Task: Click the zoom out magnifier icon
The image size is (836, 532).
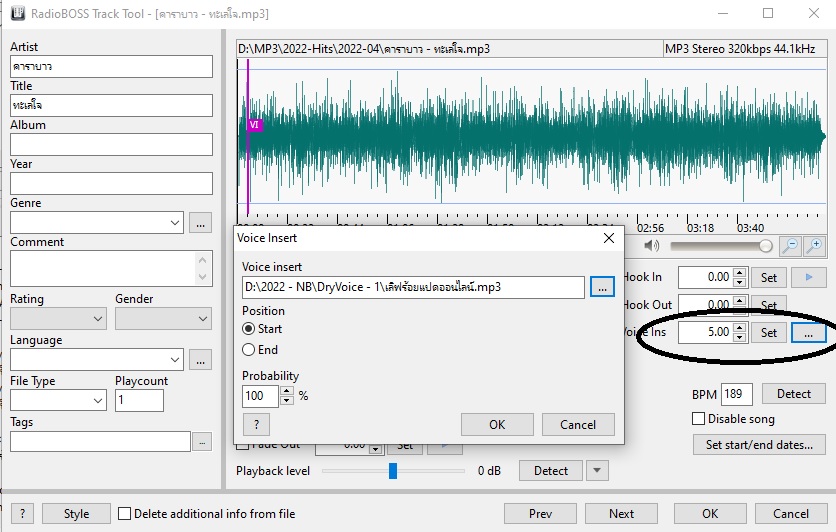Action: [x=789, y=246]
